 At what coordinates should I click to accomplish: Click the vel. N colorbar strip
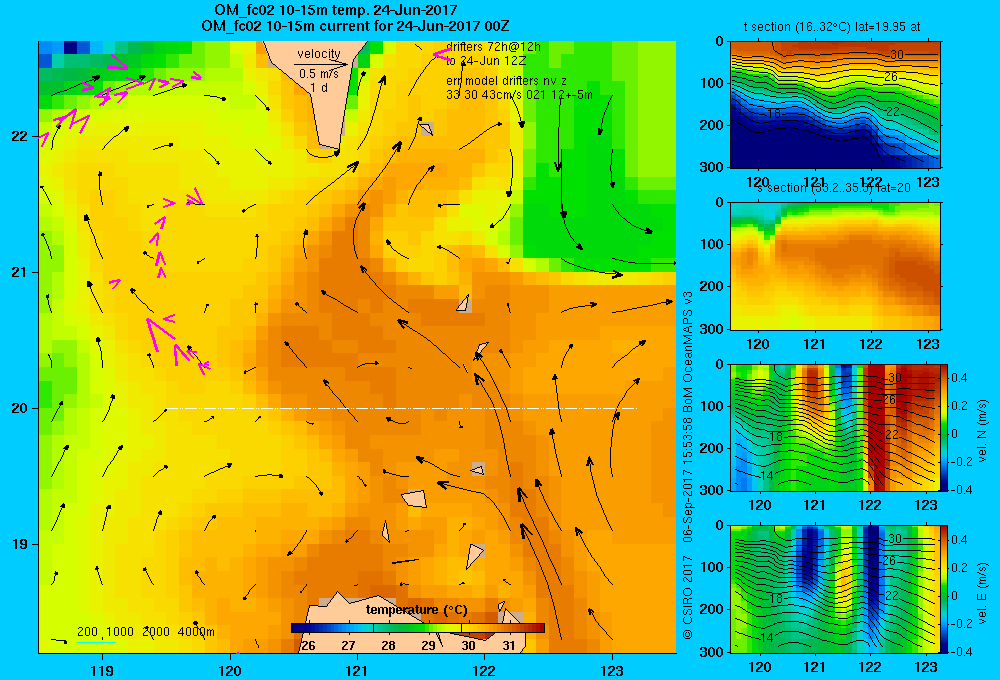tap(945, 427)
